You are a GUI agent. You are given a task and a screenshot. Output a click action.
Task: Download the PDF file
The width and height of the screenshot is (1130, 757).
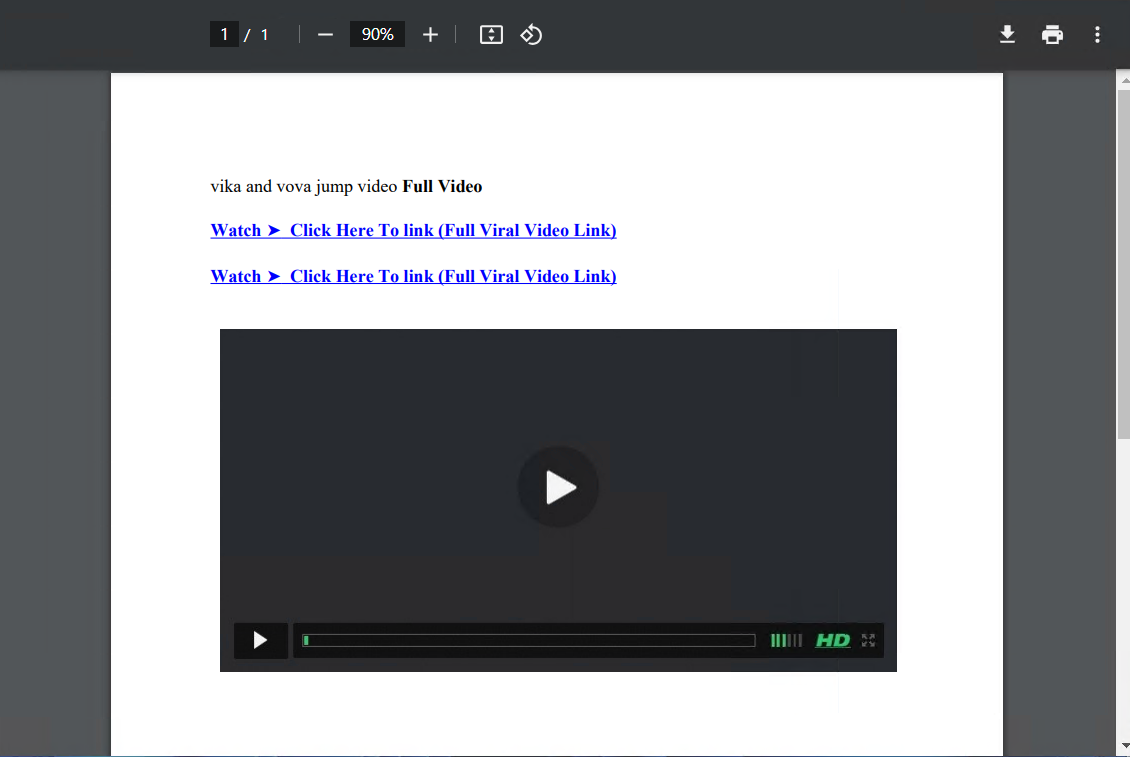pos(1007,35)
